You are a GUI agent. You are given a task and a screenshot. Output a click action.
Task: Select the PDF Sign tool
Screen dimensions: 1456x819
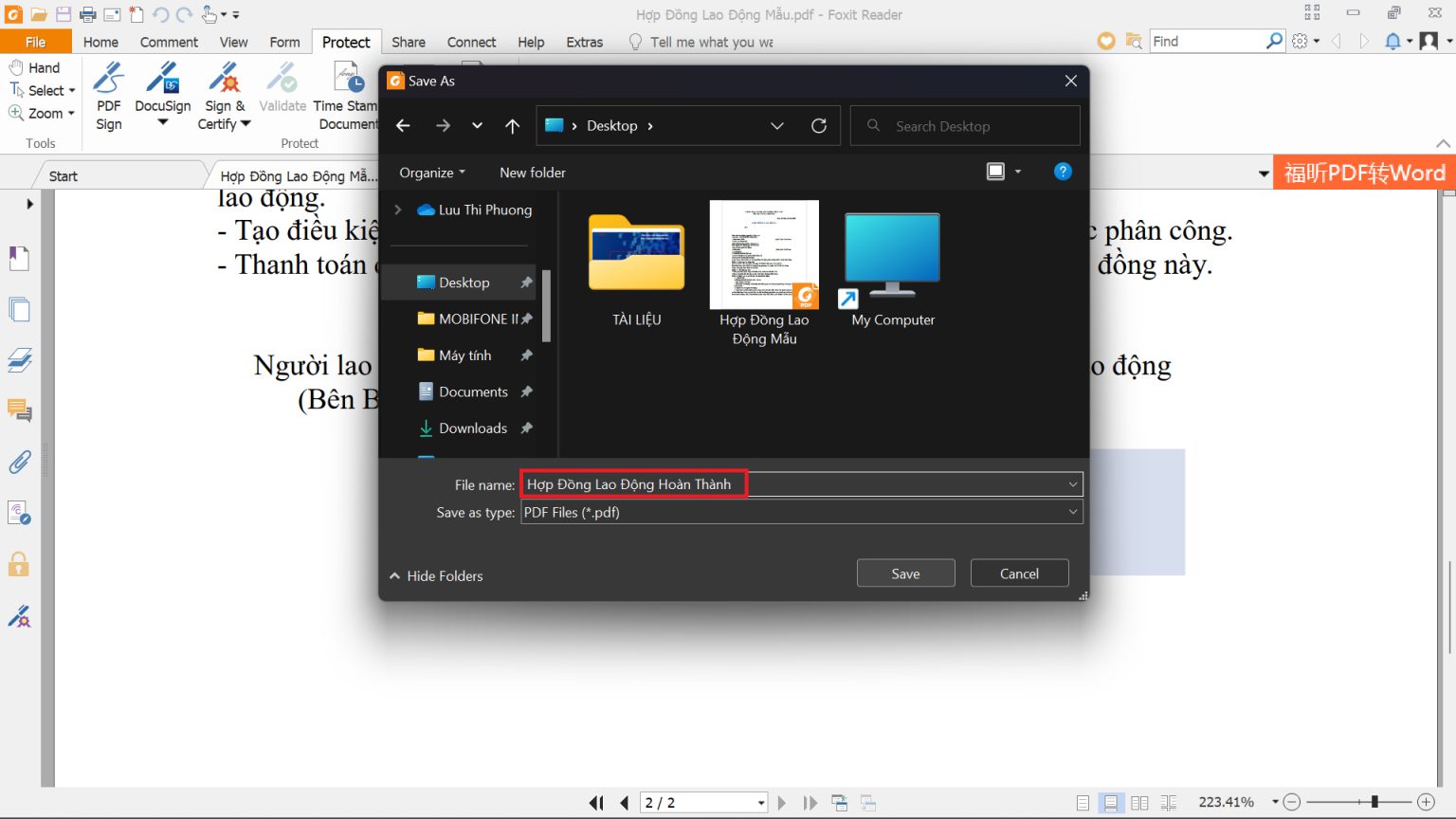[x=107, y=95]
